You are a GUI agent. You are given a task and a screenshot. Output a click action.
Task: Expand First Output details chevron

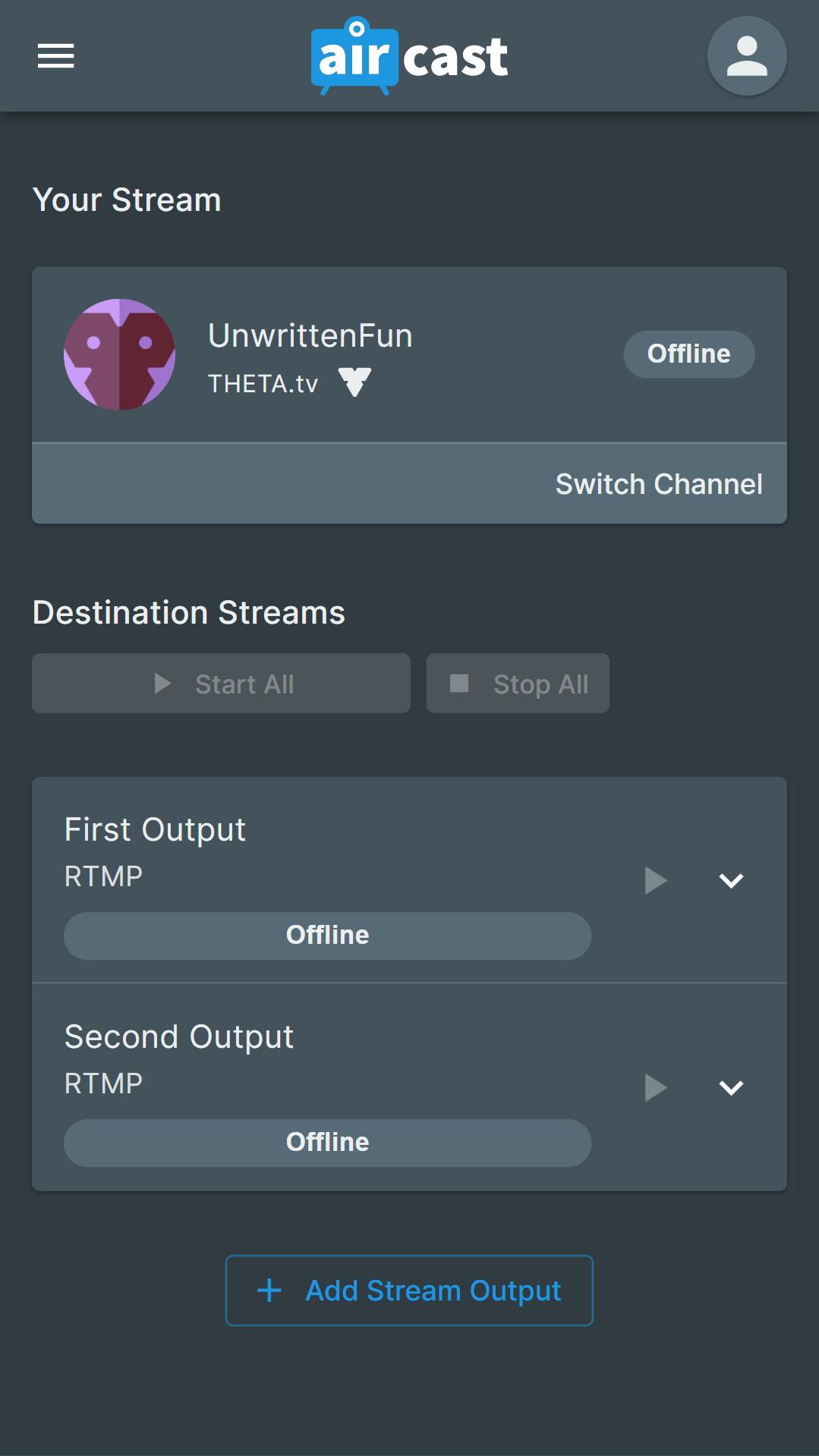(x=731, y=881)
